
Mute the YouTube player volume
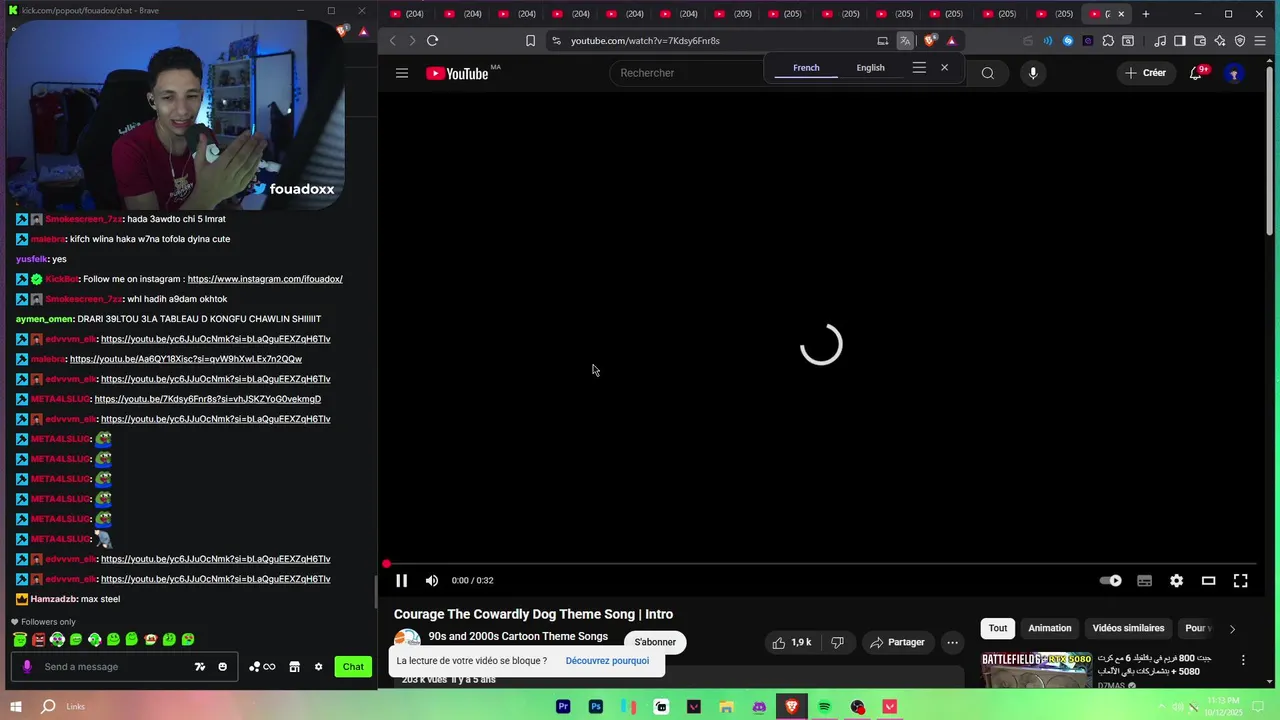click(432, 580)
